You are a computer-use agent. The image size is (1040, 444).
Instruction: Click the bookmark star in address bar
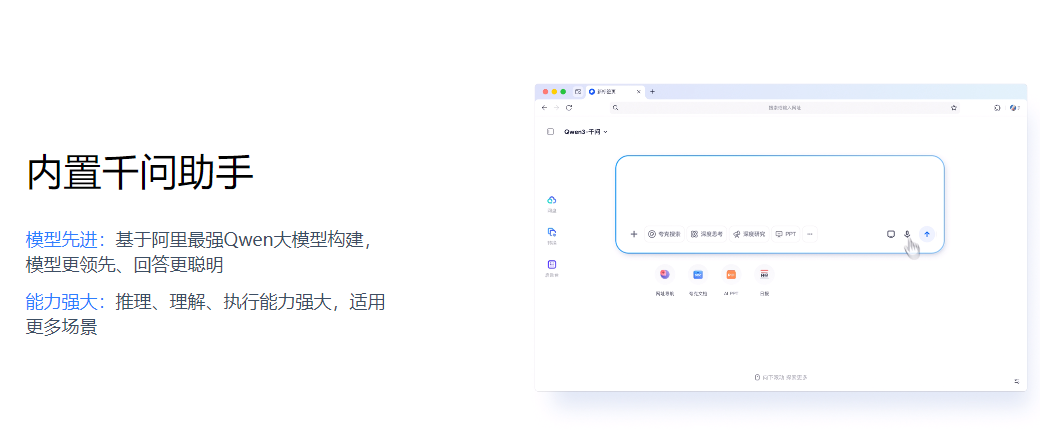954,107
